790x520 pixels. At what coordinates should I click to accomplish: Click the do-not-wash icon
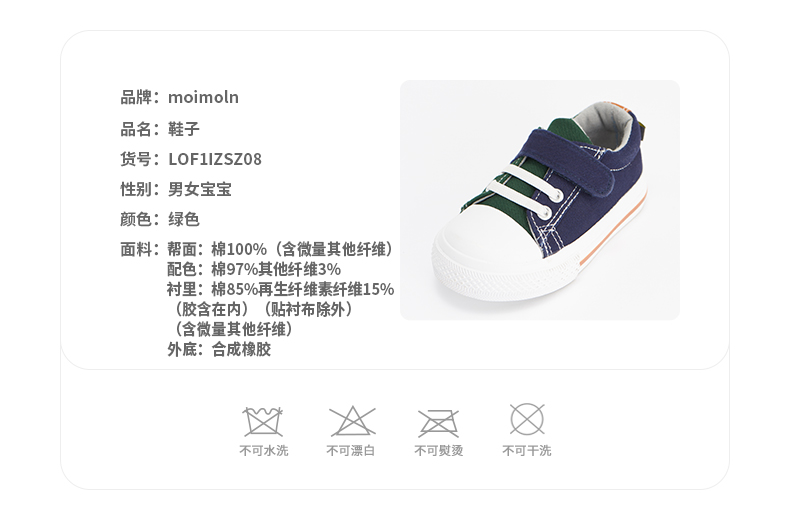coord(262,421)
